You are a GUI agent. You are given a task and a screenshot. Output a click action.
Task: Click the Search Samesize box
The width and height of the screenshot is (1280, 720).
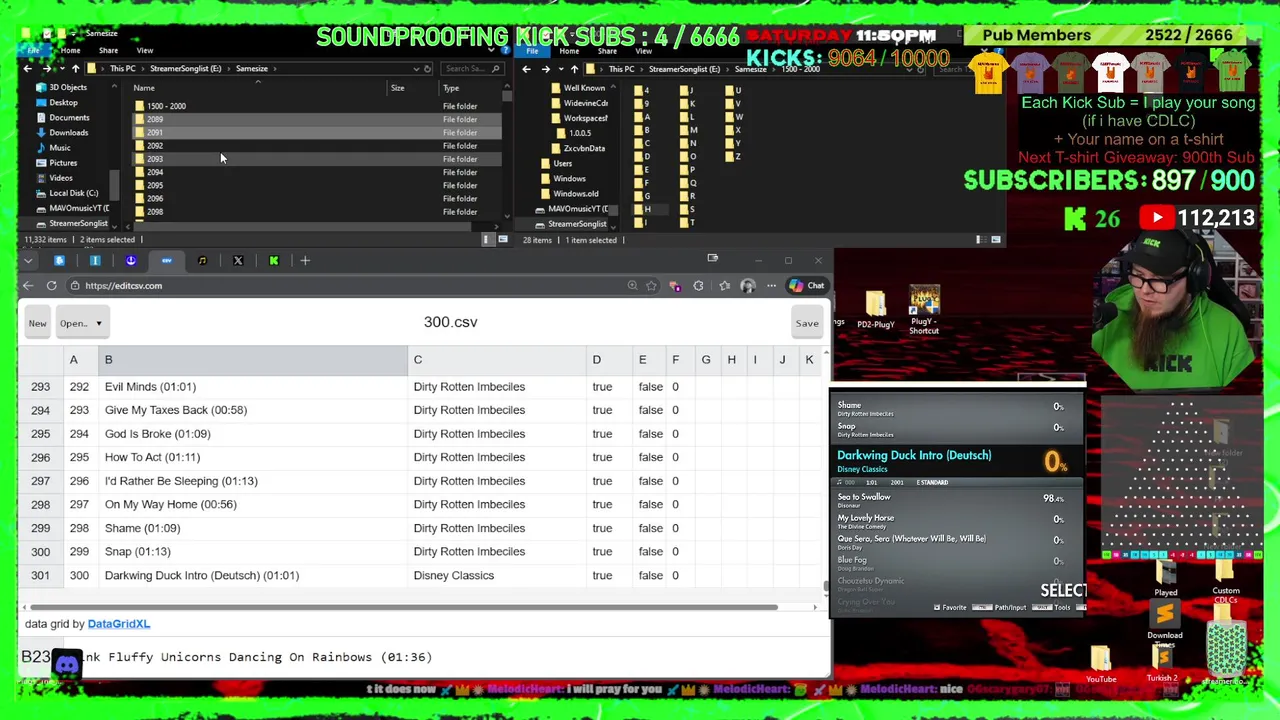pos(472,69)
